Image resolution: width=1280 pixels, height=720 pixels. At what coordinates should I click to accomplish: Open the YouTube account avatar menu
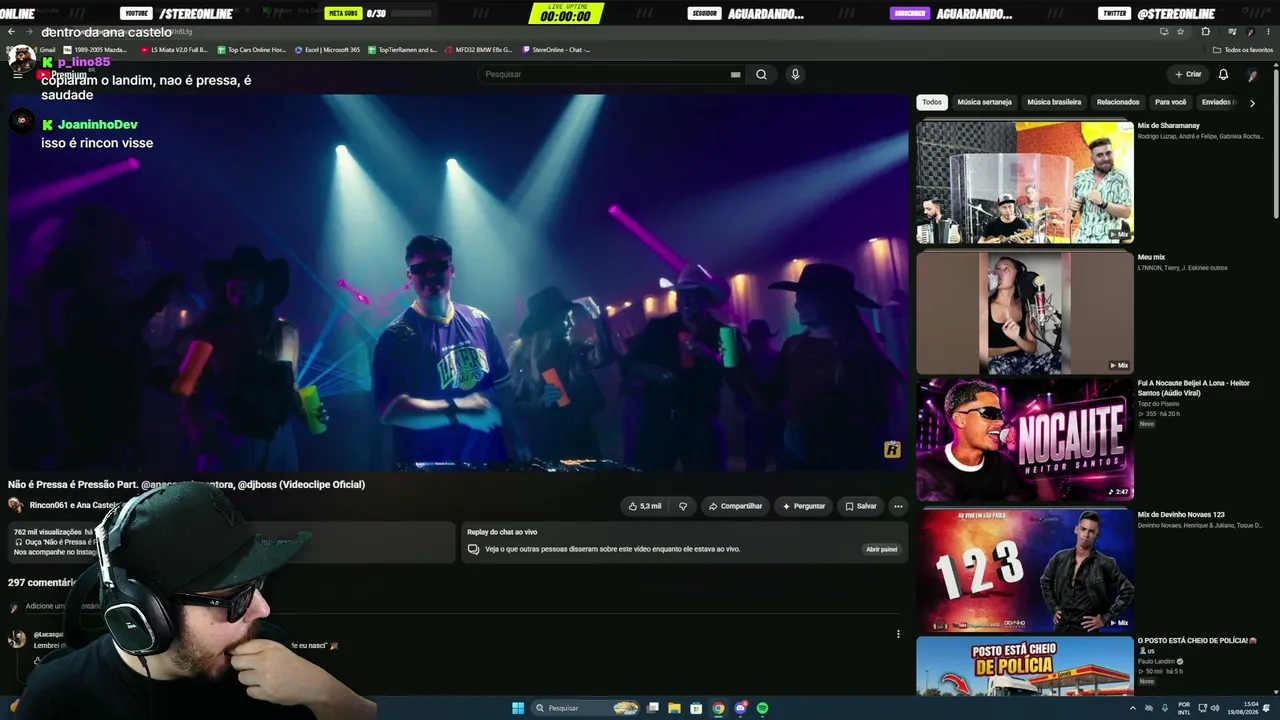pos(1252,74)
